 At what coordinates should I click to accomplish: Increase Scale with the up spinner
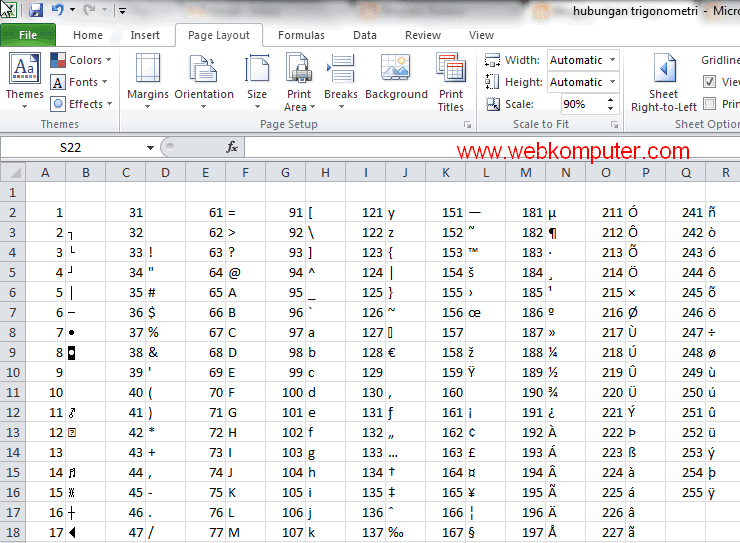pos(610,100)
